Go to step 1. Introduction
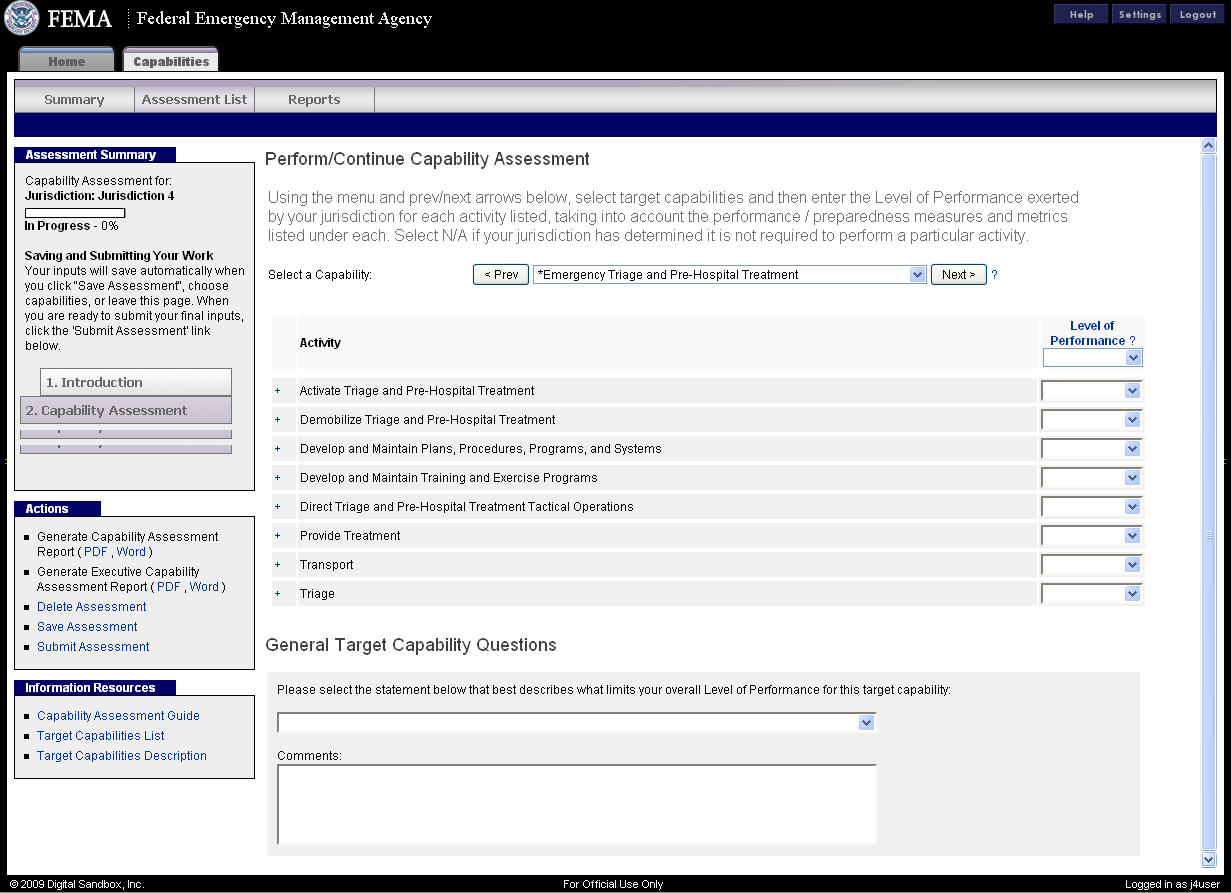 pyautogui.click(x=136, y=382)
